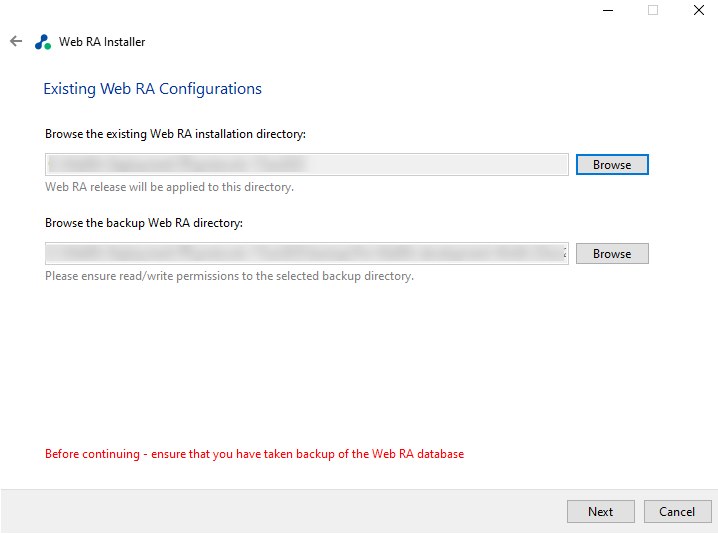Browse for the backup Web RA directory

[x=612, y=254]
